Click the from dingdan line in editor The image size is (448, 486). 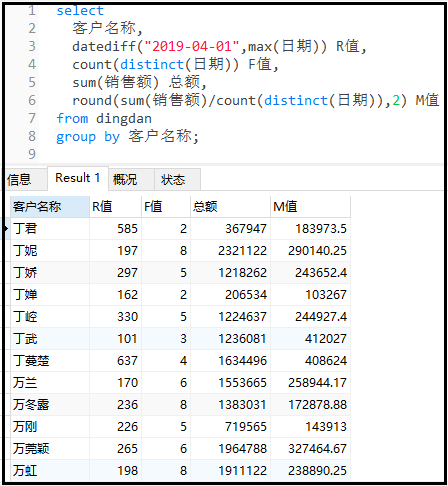pos(104,119)
